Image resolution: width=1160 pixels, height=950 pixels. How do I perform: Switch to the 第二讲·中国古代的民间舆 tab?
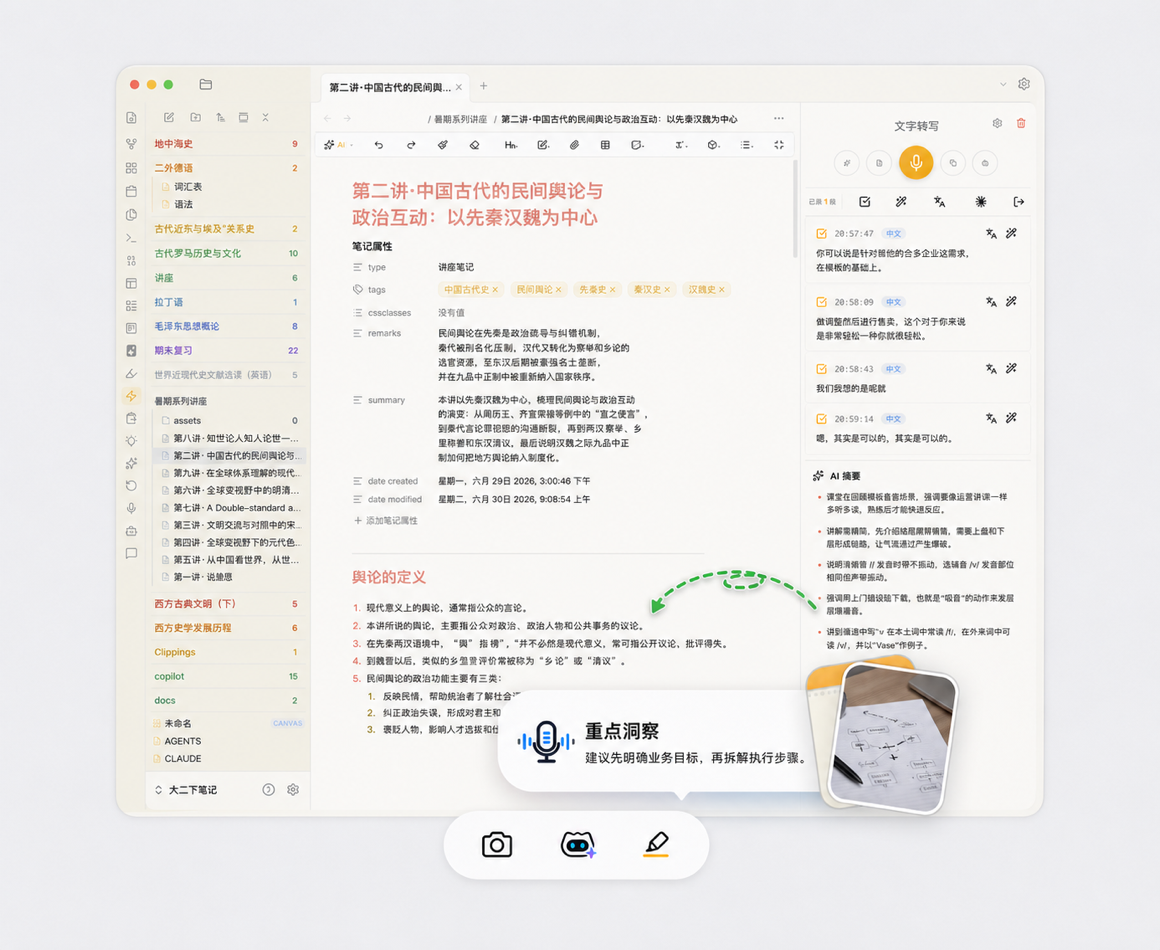[x=390, y=87]
